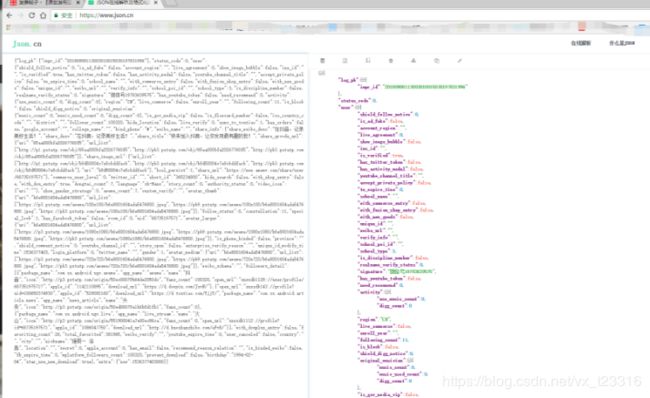Click the first icon in the JSON viewer toolbar
Screen dimensions: 650x398
click(323, 61)
